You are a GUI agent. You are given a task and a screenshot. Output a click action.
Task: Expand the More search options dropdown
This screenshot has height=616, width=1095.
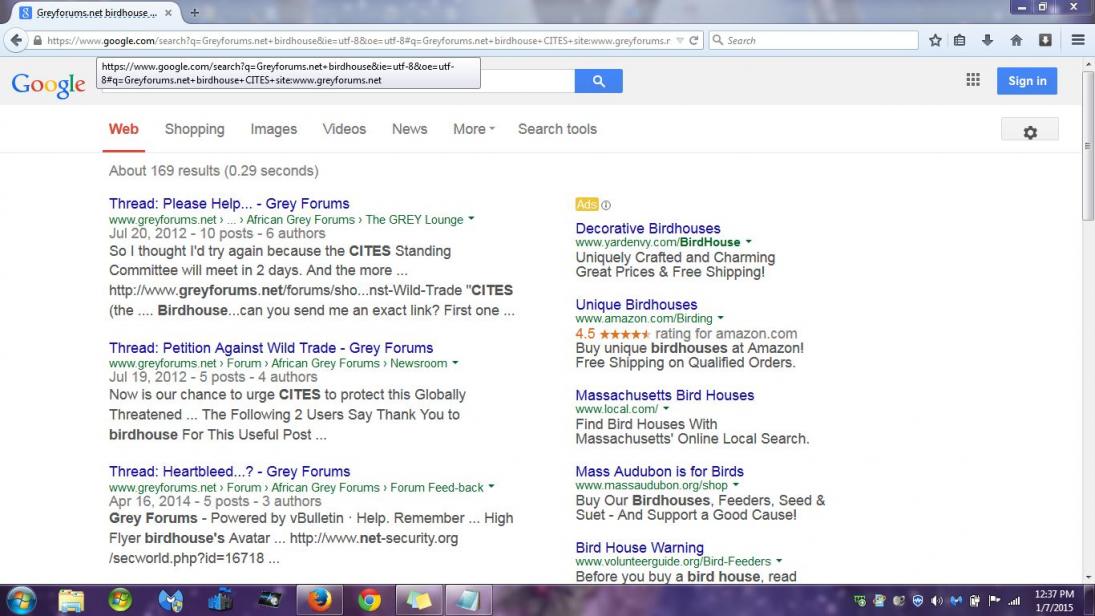[473, 129]
